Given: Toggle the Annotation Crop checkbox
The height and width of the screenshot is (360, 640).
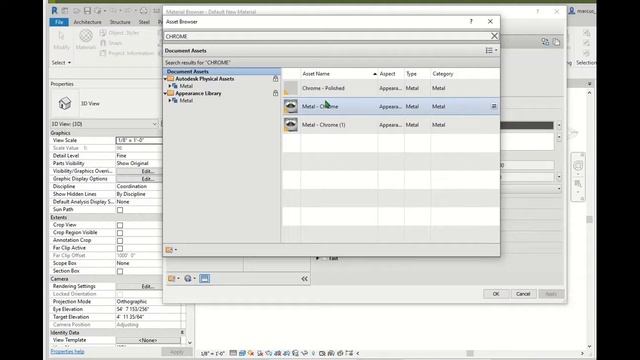Looking at the screenshot, I should [120, 241].
